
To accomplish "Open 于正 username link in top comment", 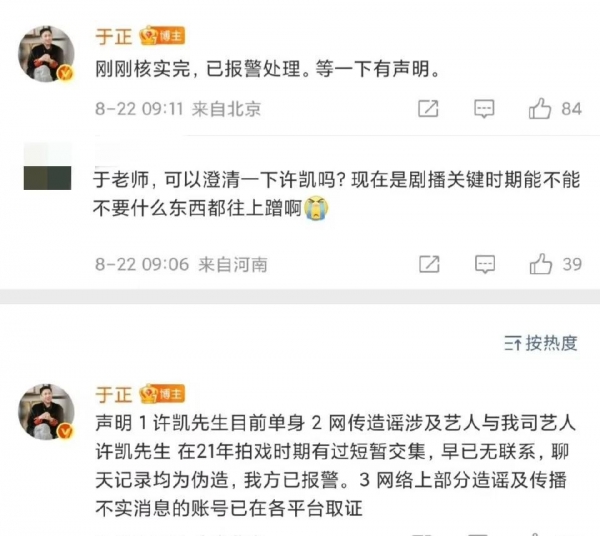I will (x=114, y=37).
